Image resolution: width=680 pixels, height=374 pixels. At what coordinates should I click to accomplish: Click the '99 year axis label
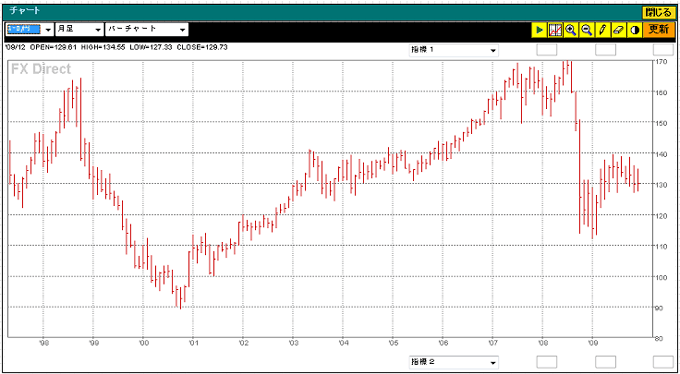pyautogui.click(x=94, y=343)
